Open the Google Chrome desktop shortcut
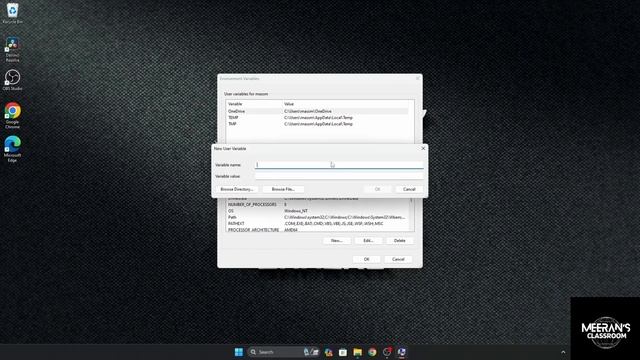Screen dimensions: 640x360 pyautogui.click(x=12, y=116)
